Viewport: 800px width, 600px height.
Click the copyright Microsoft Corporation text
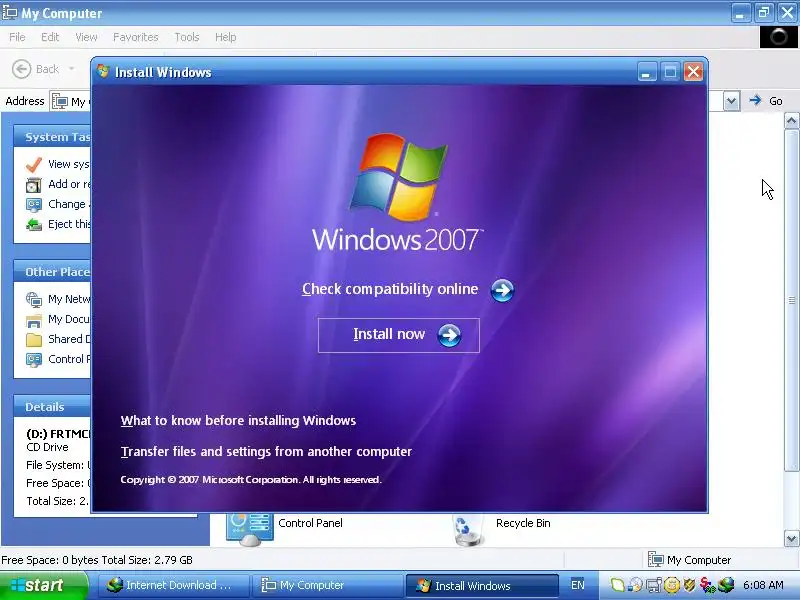pos(251,480)
